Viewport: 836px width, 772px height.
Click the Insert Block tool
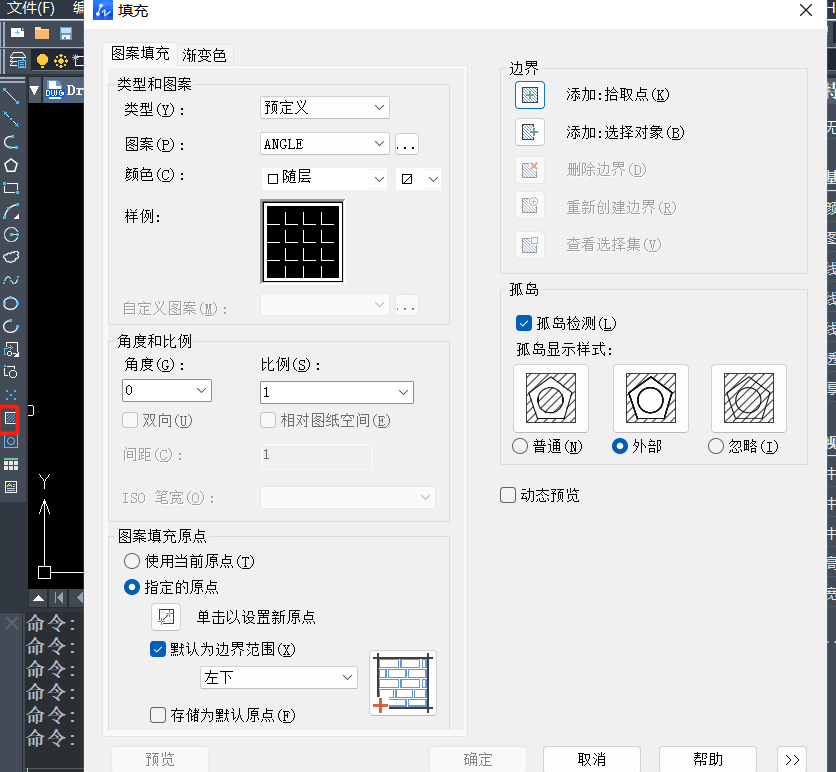(11, 349)
